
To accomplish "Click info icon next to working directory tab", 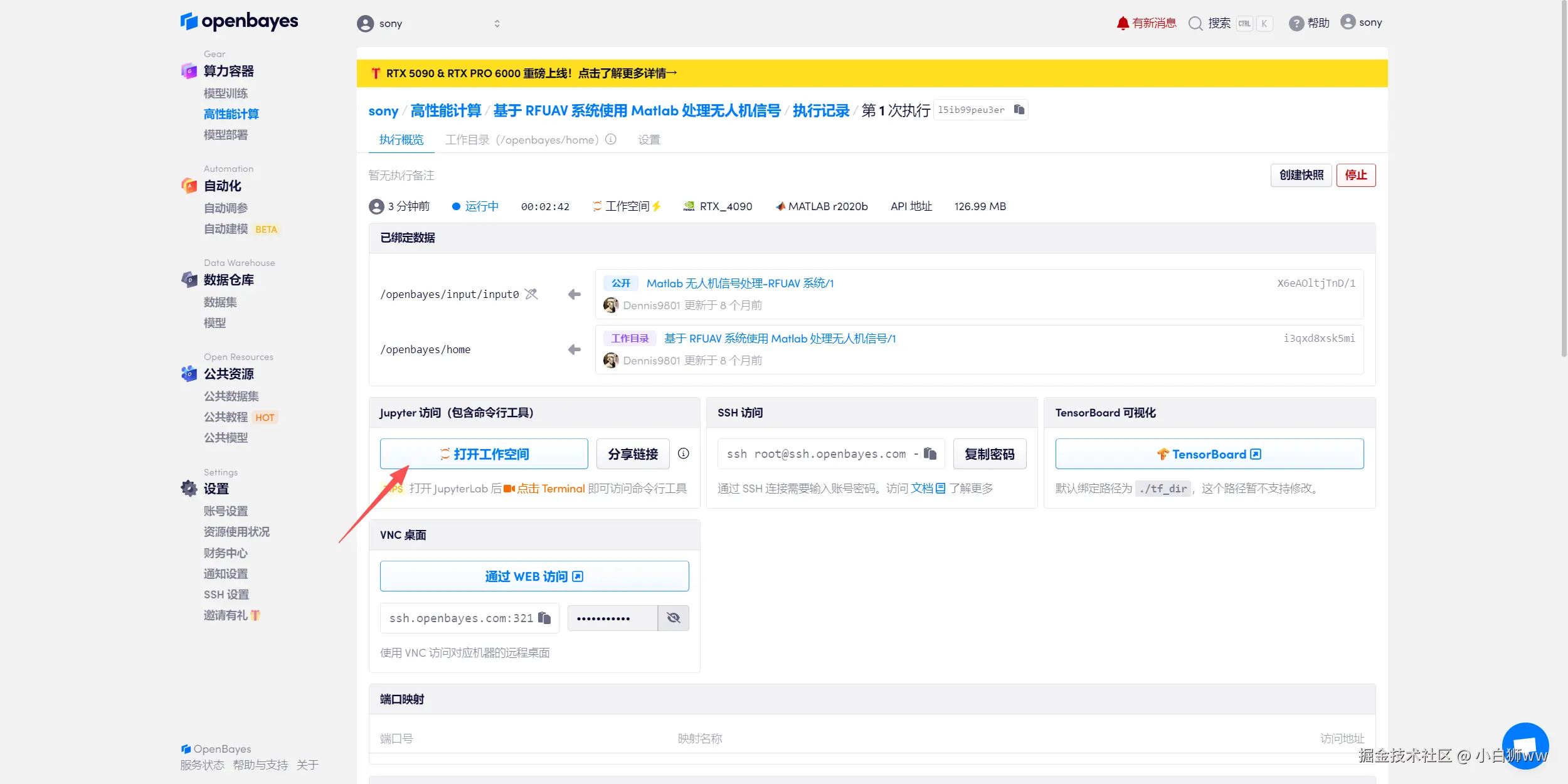I will 611,139.
